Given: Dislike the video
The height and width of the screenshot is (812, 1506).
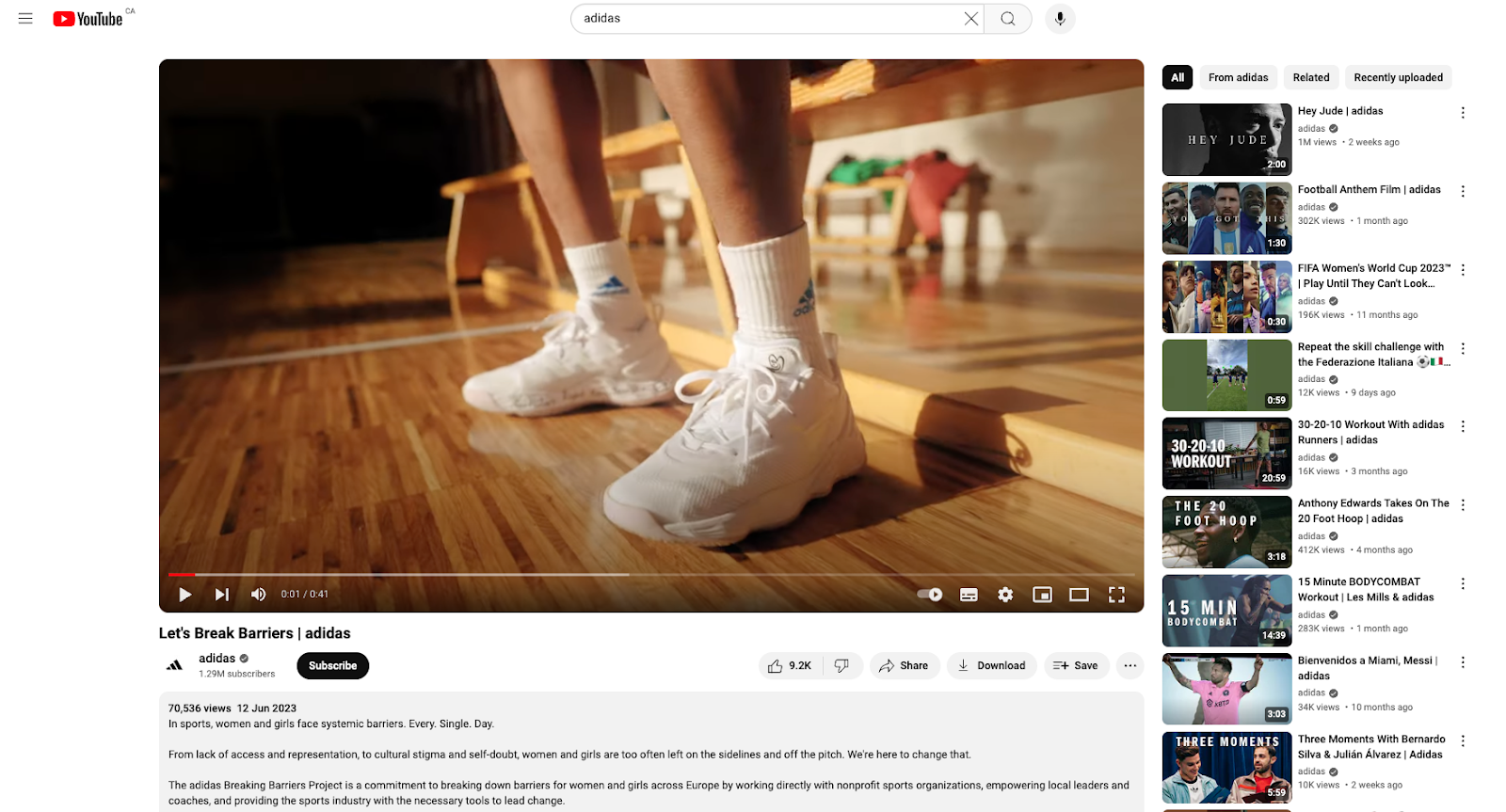Looking at the screenshot, I should point(841,666).
